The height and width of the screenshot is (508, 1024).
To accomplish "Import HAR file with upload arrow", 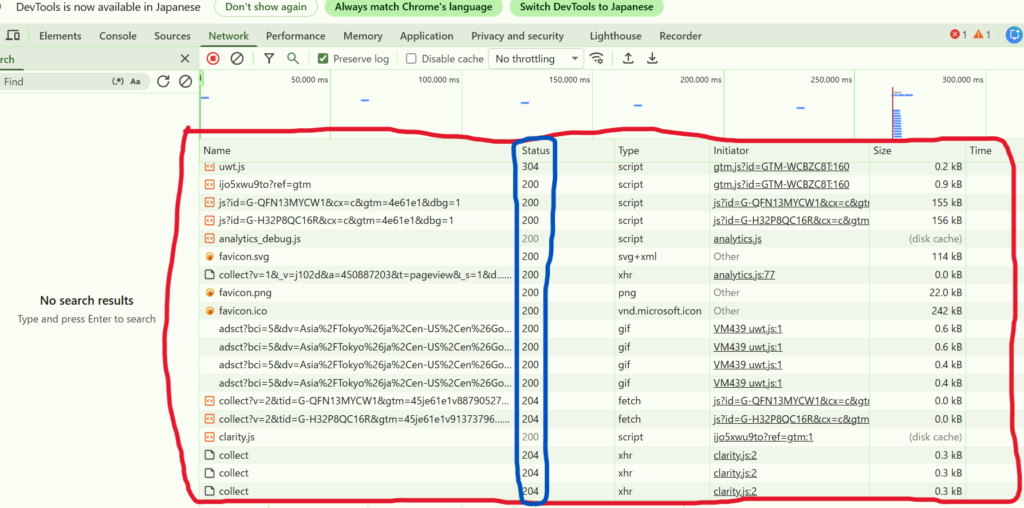I will 628,59.
